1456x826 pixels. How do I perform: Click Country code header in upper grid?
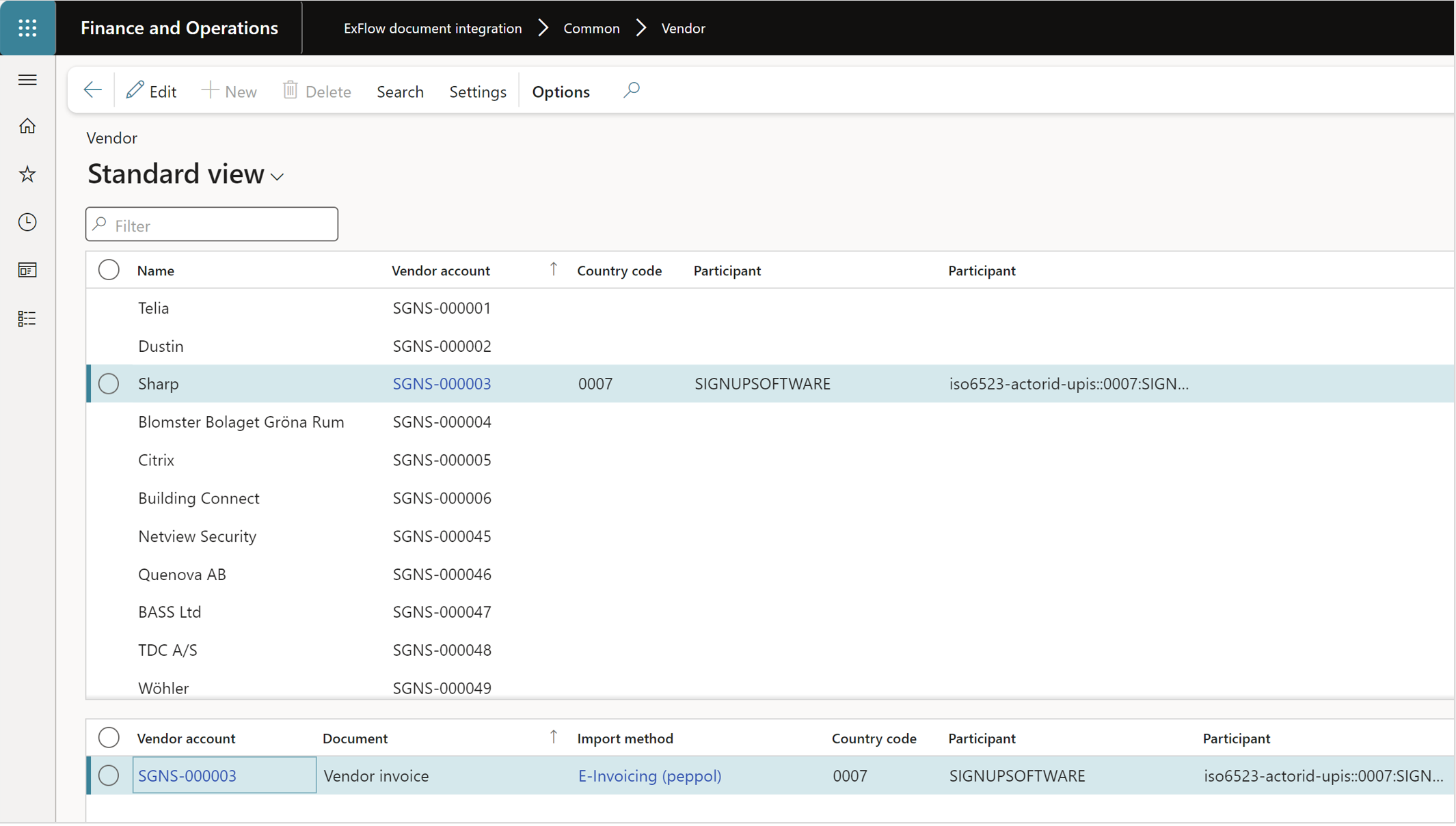point(619,271)
